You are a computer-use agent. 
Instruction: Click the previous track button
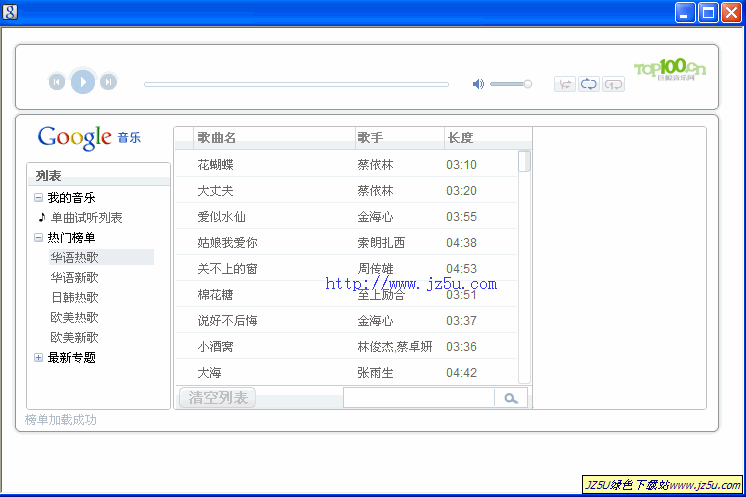(57, 82)
